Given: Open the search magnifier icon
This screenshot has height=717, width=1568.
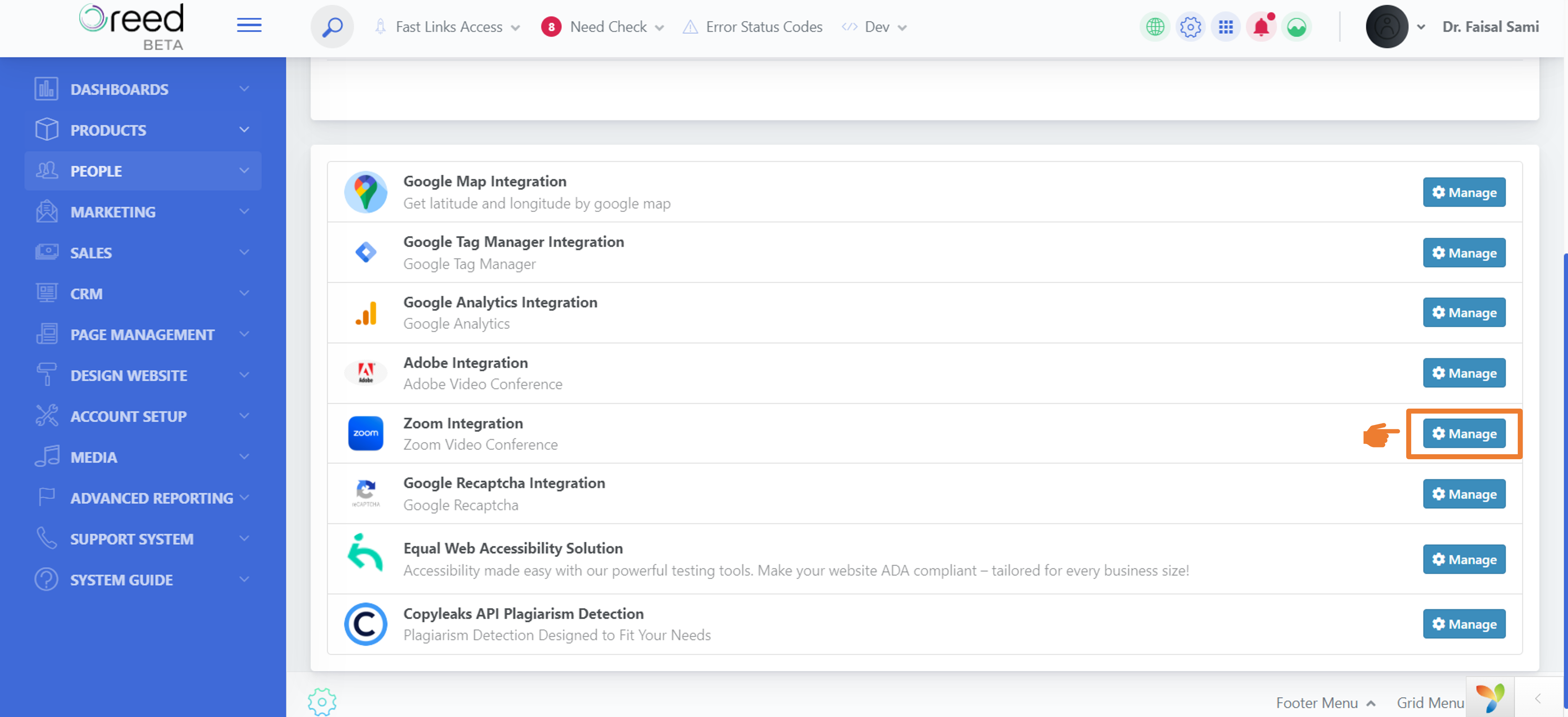Looking at the screenshot, I should tap(332, 27).
